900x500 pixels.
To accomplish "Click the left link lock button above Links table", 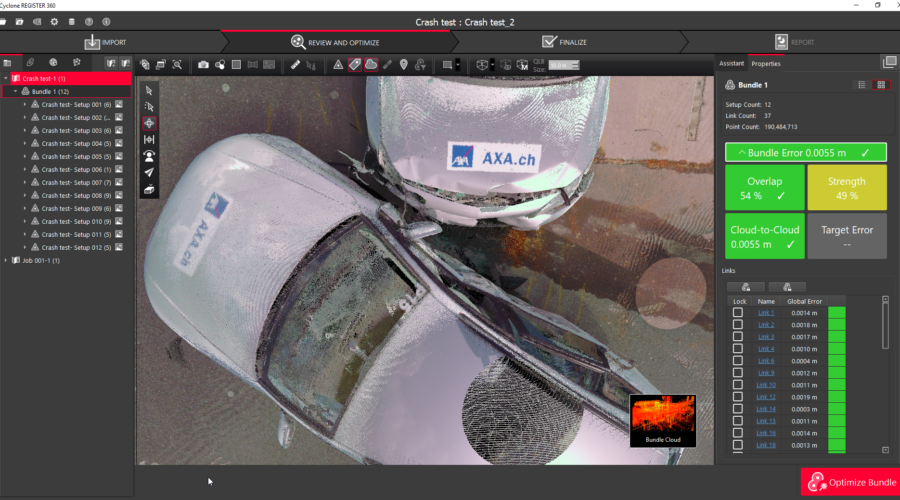I will (746, 287).
